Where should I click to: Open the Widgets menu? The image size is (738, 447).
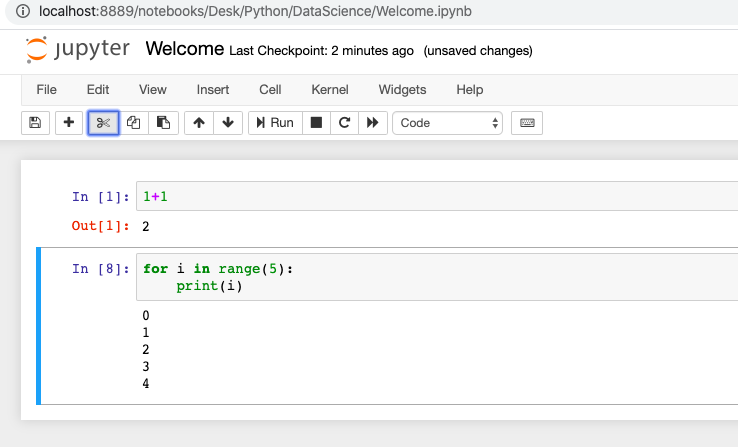[402, 89]
